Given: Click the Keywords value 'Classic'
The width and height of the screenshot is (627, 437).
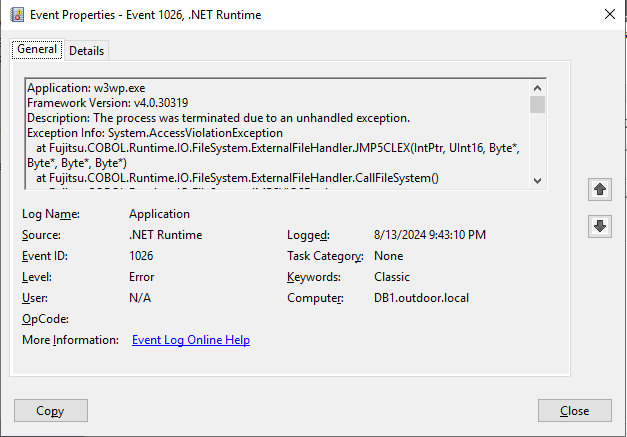Looking at the screenshot, I should (392, 277).
